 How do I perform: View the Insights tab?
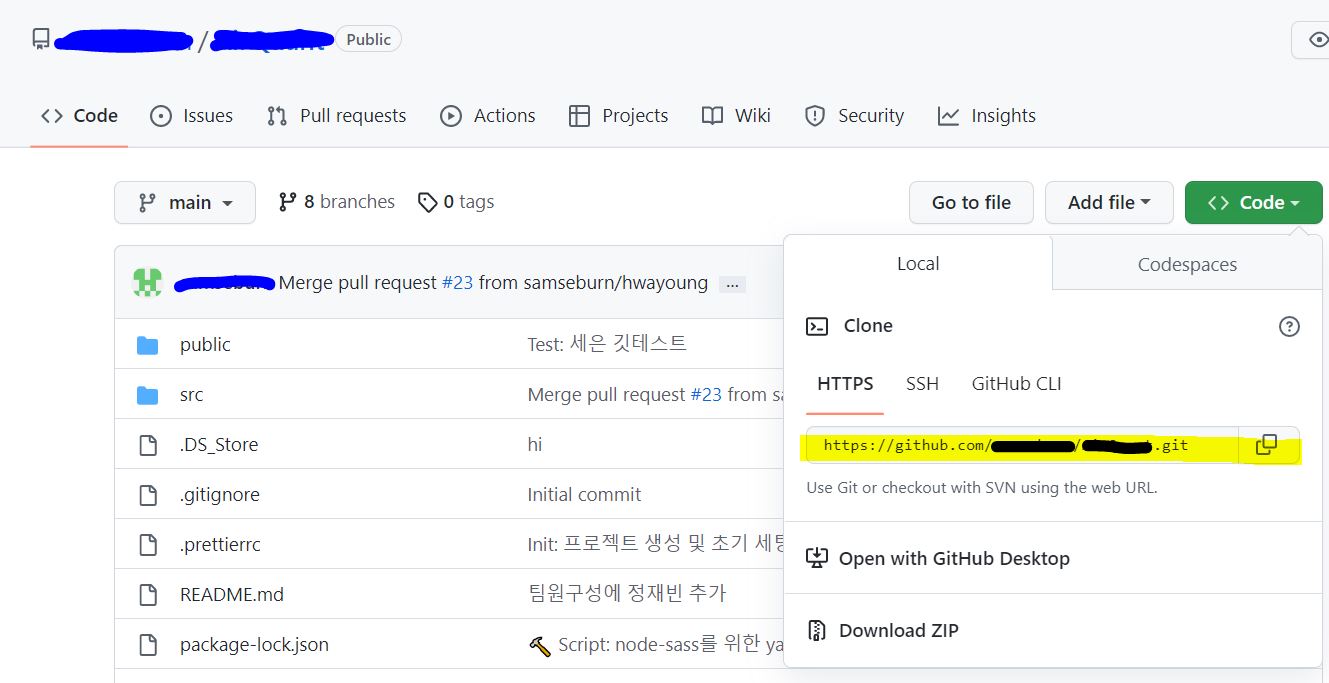coord(987,116)
